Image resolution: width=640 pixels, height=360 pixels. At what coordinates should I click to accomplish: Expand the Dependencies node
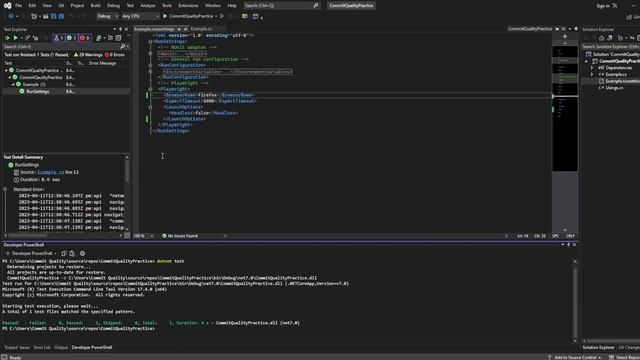pos(592,68)
